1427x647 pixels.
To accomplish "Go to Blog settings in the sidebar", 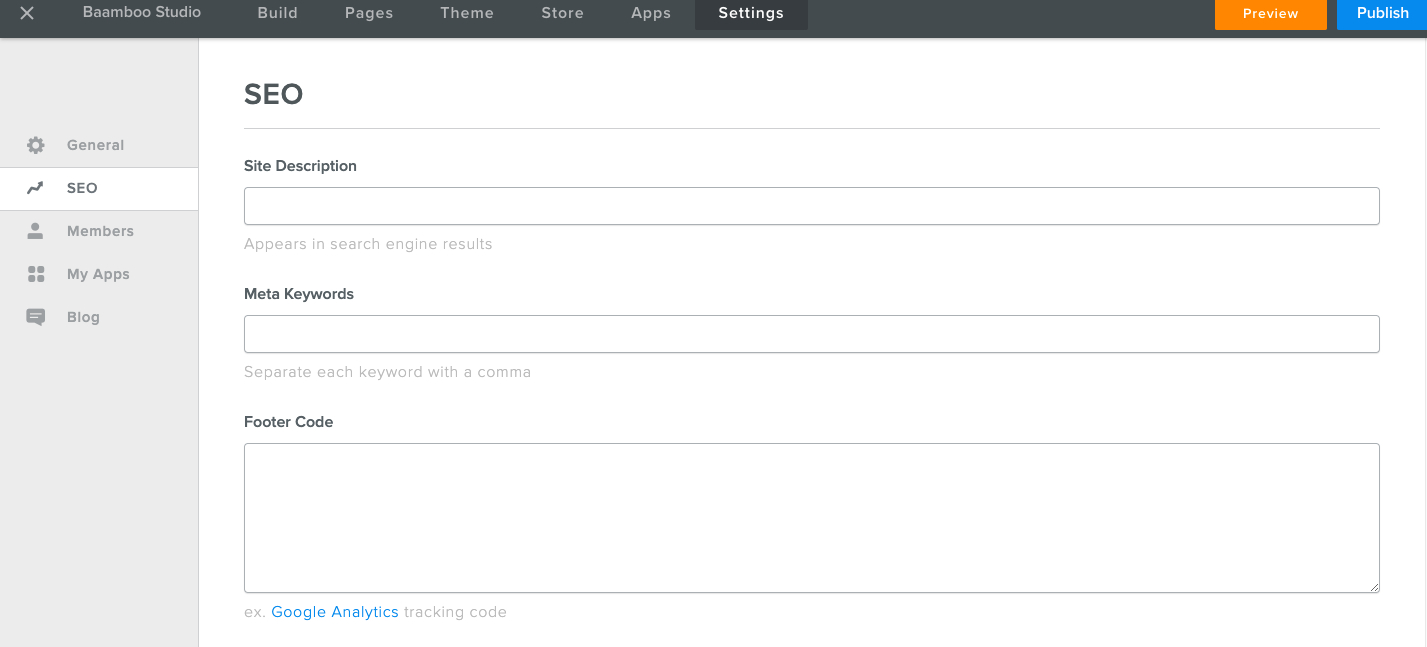I will coord(83,316).
